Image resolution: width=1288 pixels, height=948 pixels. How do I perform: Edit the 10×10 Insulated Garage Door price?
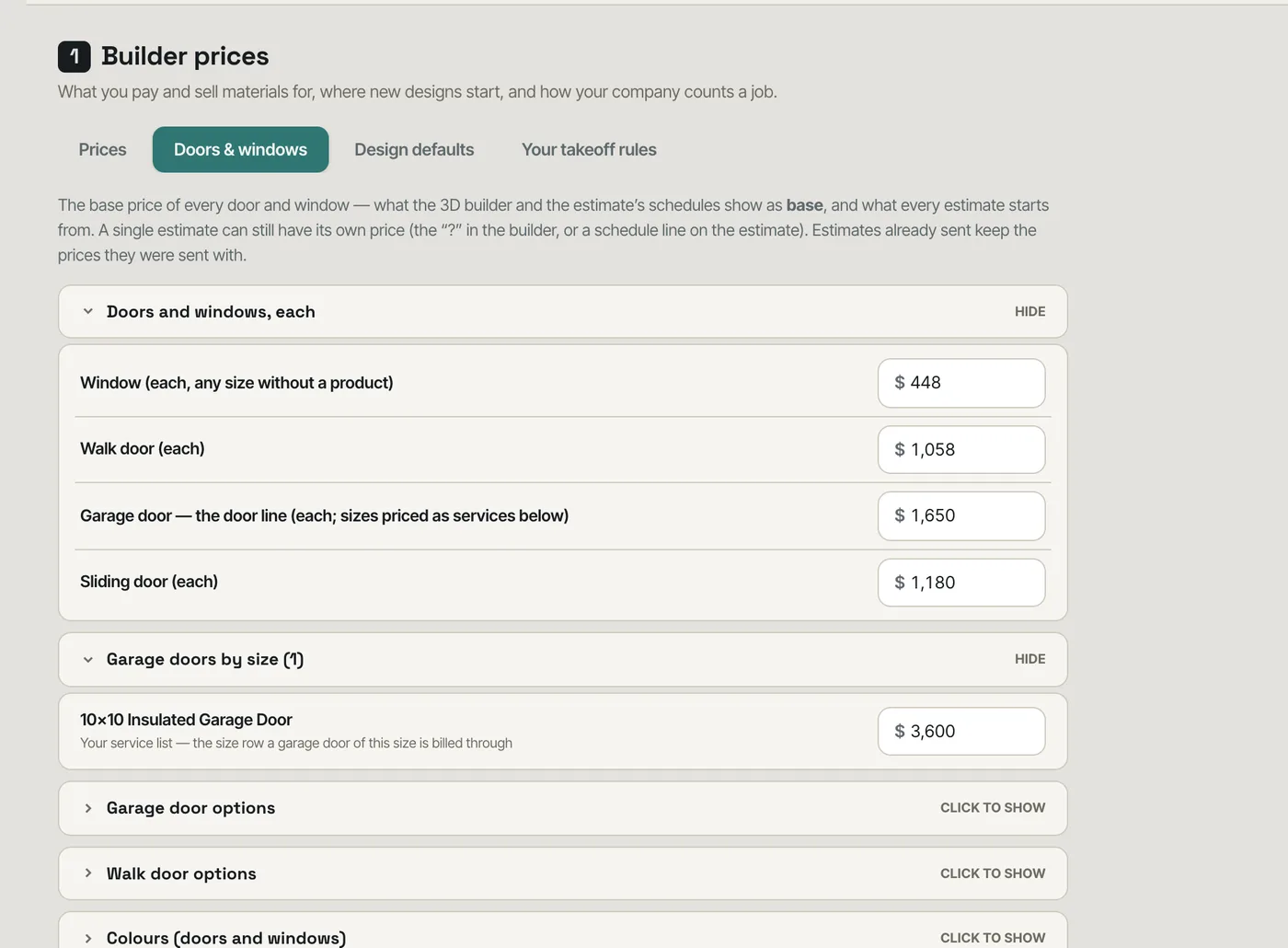click(x=961, y=731)
